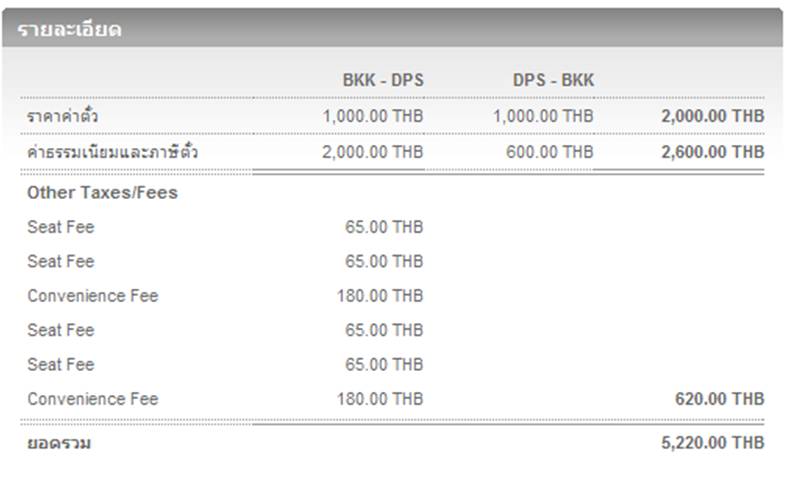
Task: Click the 2,000.00 THB ticket price total
Action: click(x=713, y=116)
